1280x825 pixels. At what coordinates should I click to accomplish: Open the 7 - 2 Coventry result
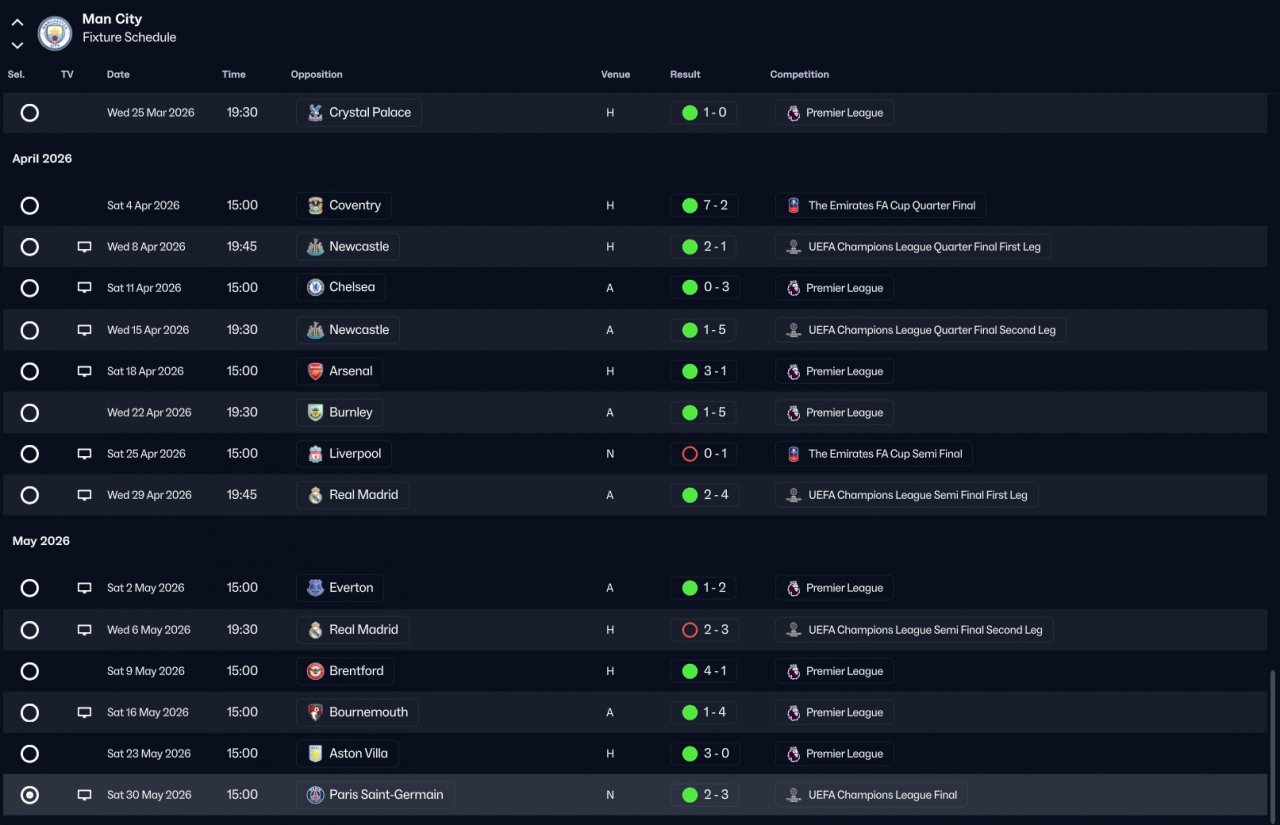pyautogui.click(x=704, y=205)
